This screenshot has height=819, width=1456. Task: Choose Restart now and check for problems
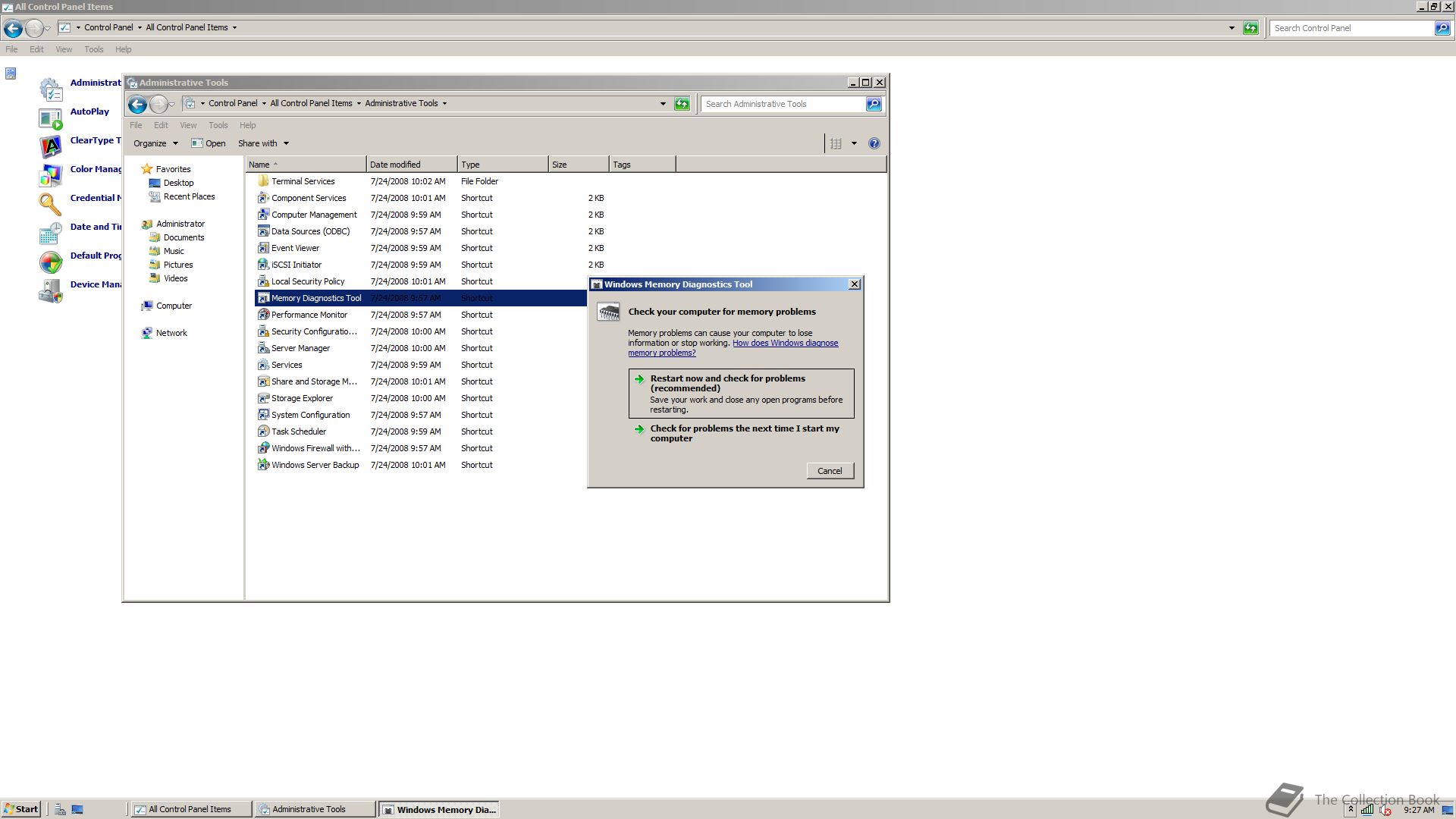[741, 394]
